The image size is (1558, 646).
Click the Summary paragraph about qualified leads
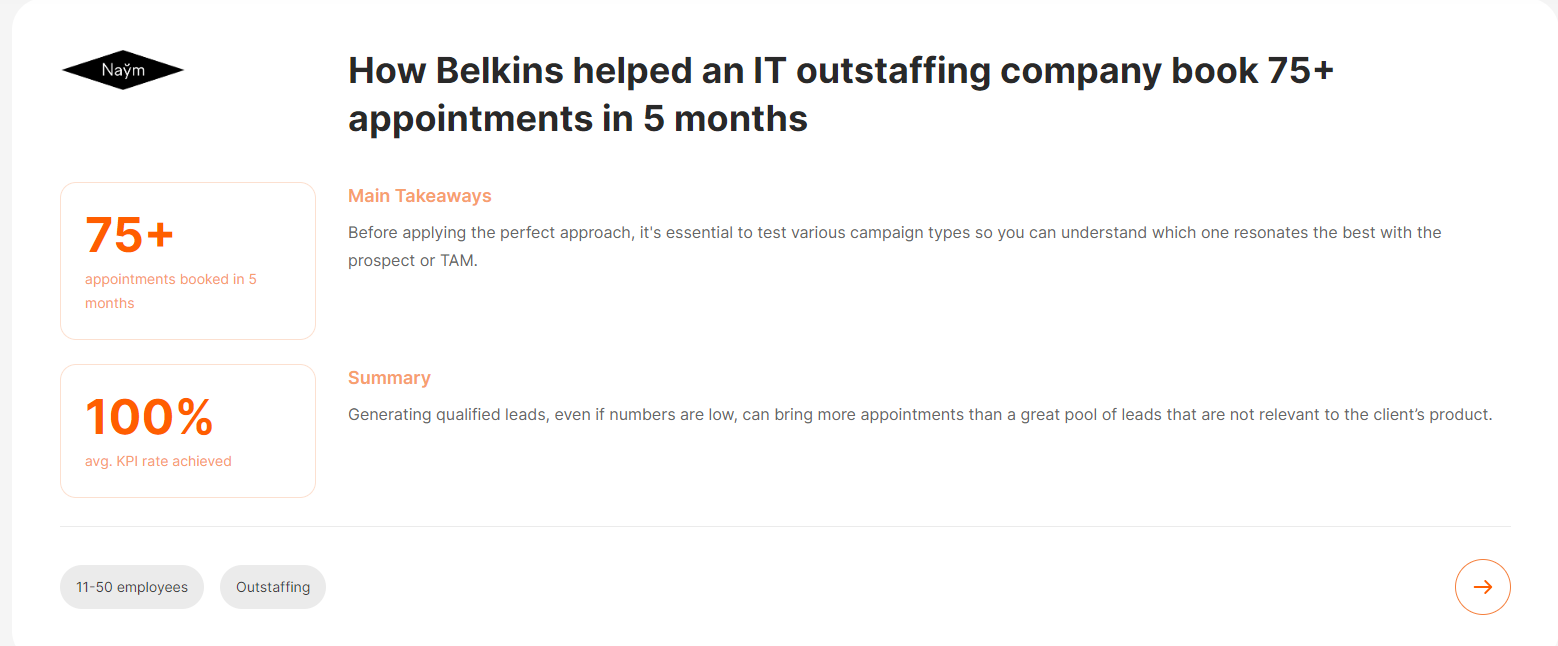click(x=920, y=414)
